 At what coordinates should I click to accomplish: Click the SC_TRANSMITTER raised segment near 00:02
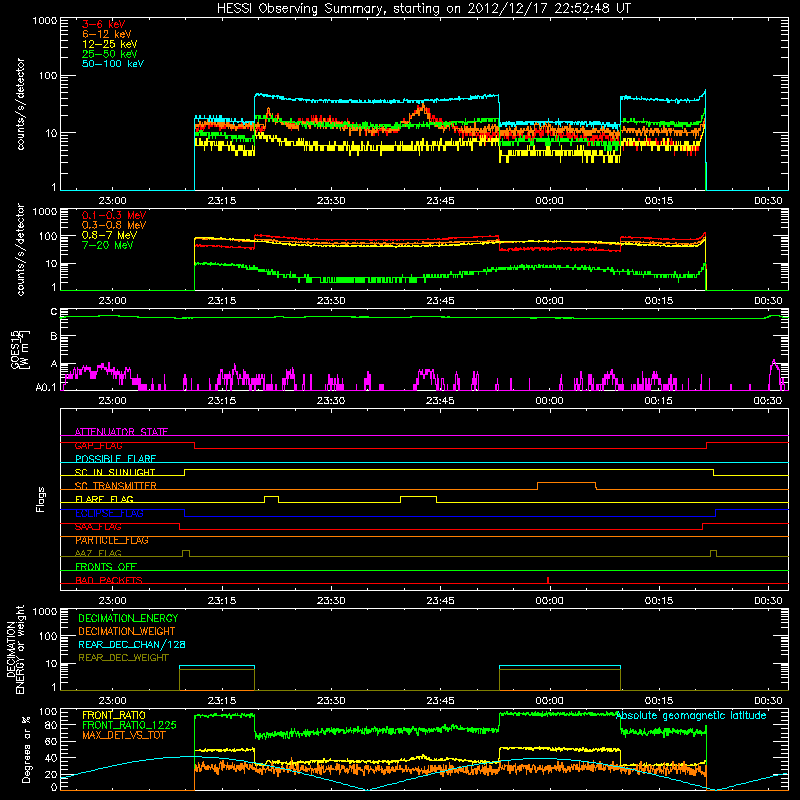pos(566,485)
